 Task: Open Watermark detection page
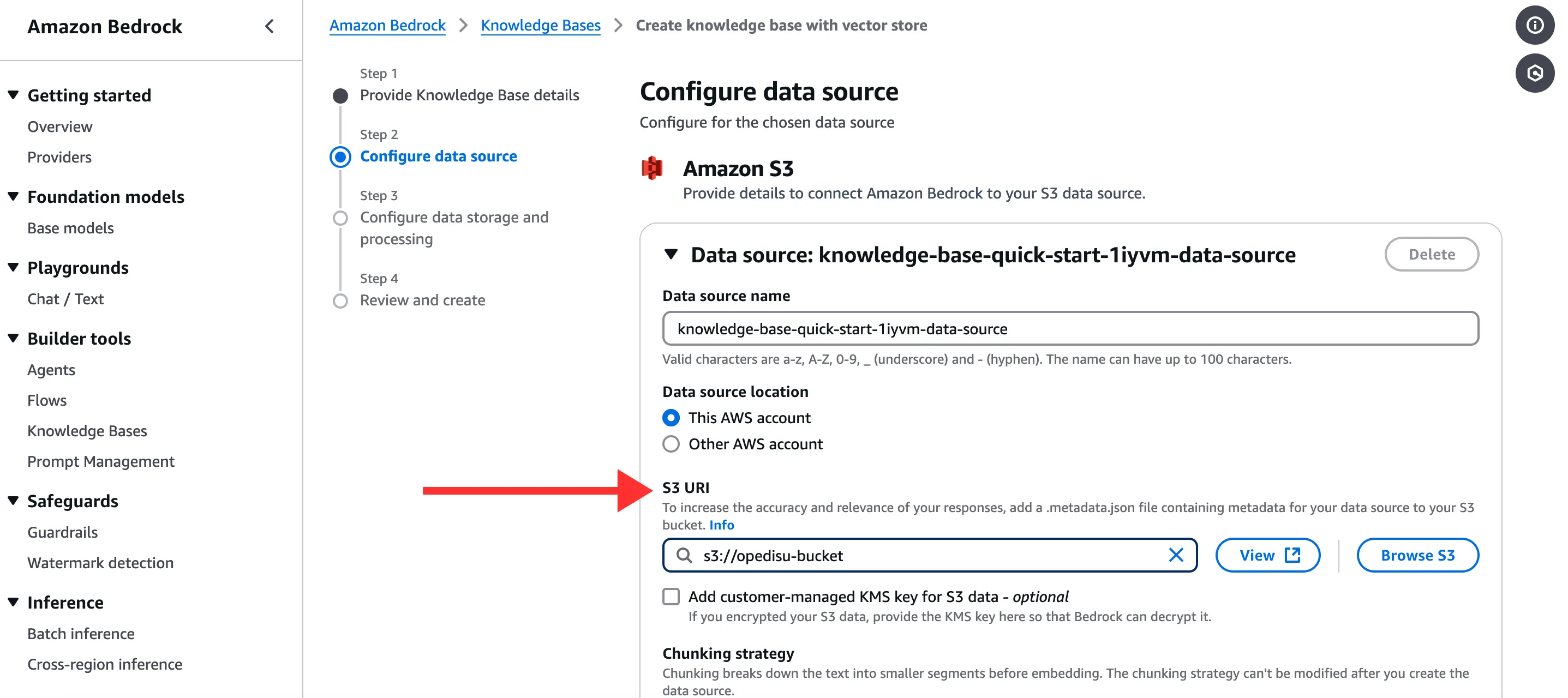(x=100, y=563)
